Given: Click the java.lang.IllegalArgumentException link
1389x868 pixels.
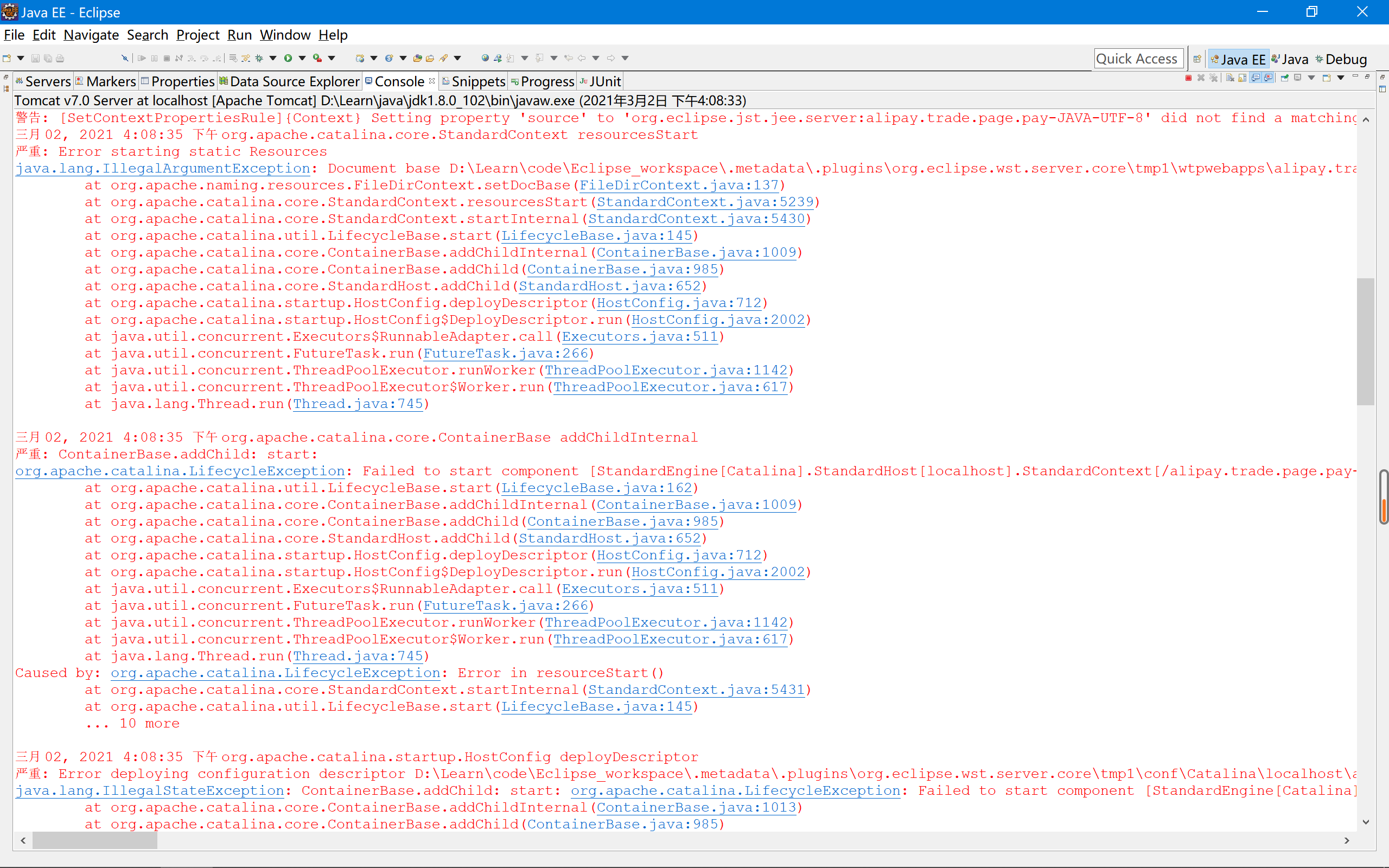Looking at the screenshot, I should point(162,169).
